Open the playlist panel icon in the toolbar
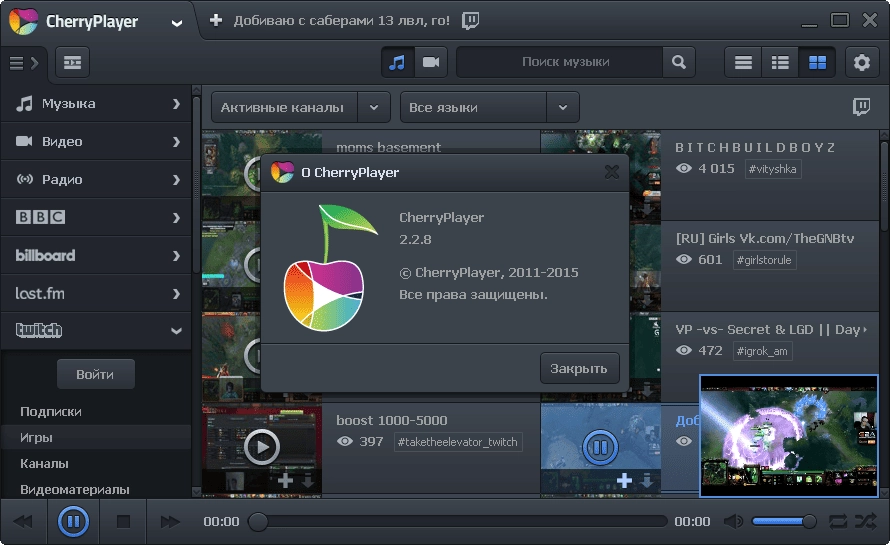The image size is (890, 545). click(72, 62)
